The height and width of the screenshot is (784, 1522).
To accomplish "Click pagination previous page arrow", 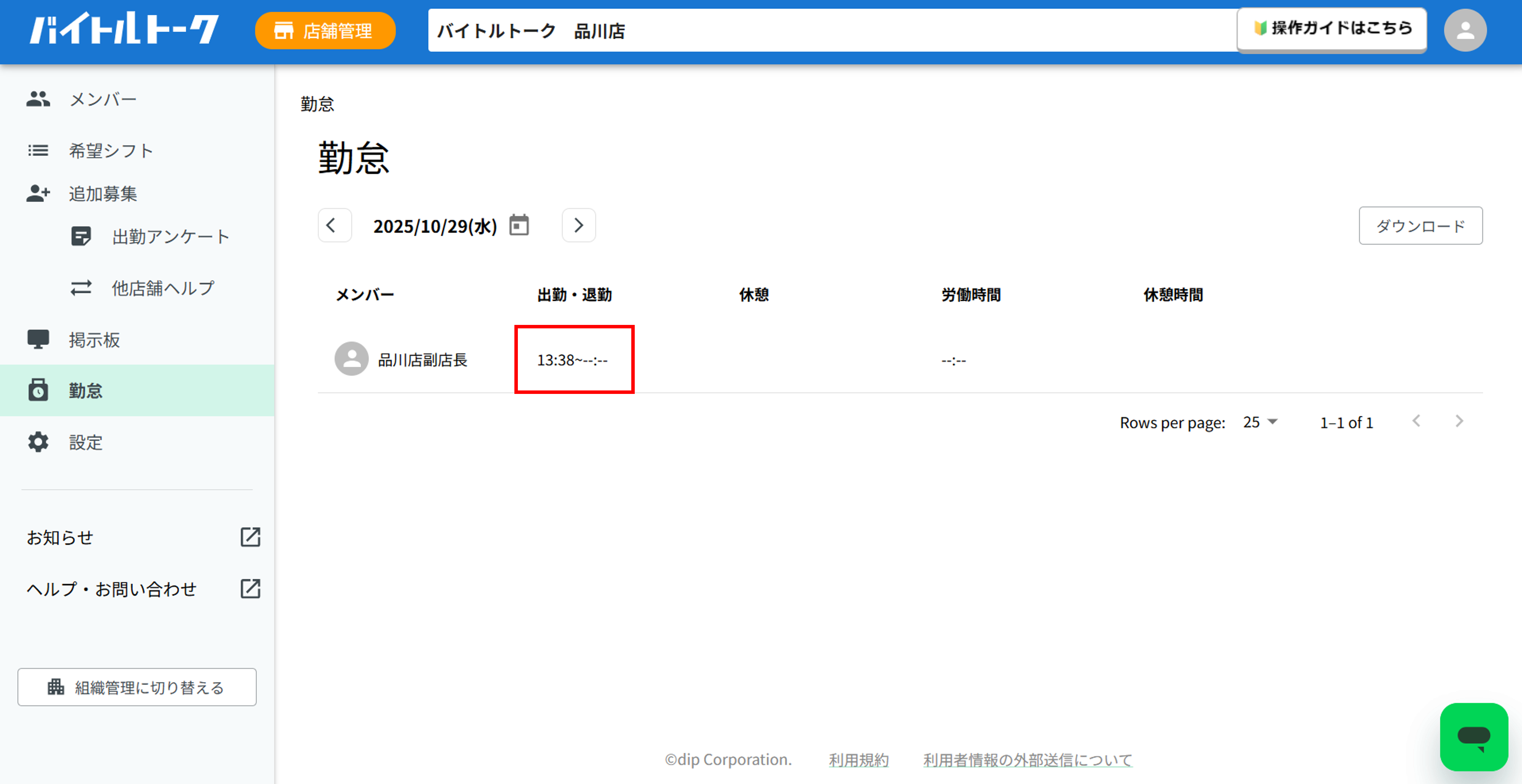I will [x=1416, y=421].
